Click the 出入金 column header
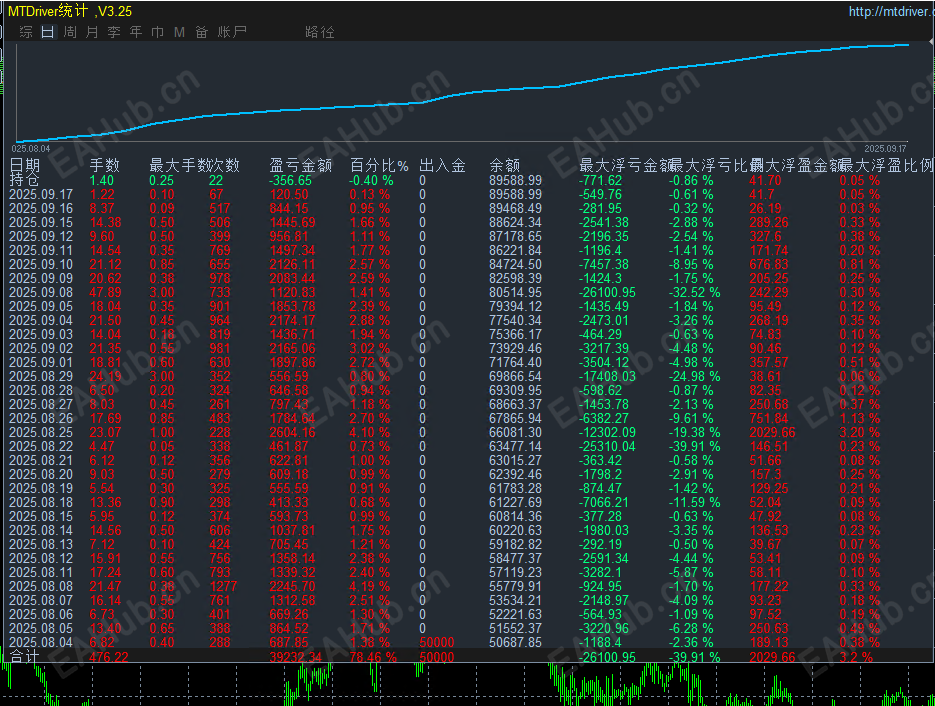The height and width of the screenshot is (706, 935). 442,165
